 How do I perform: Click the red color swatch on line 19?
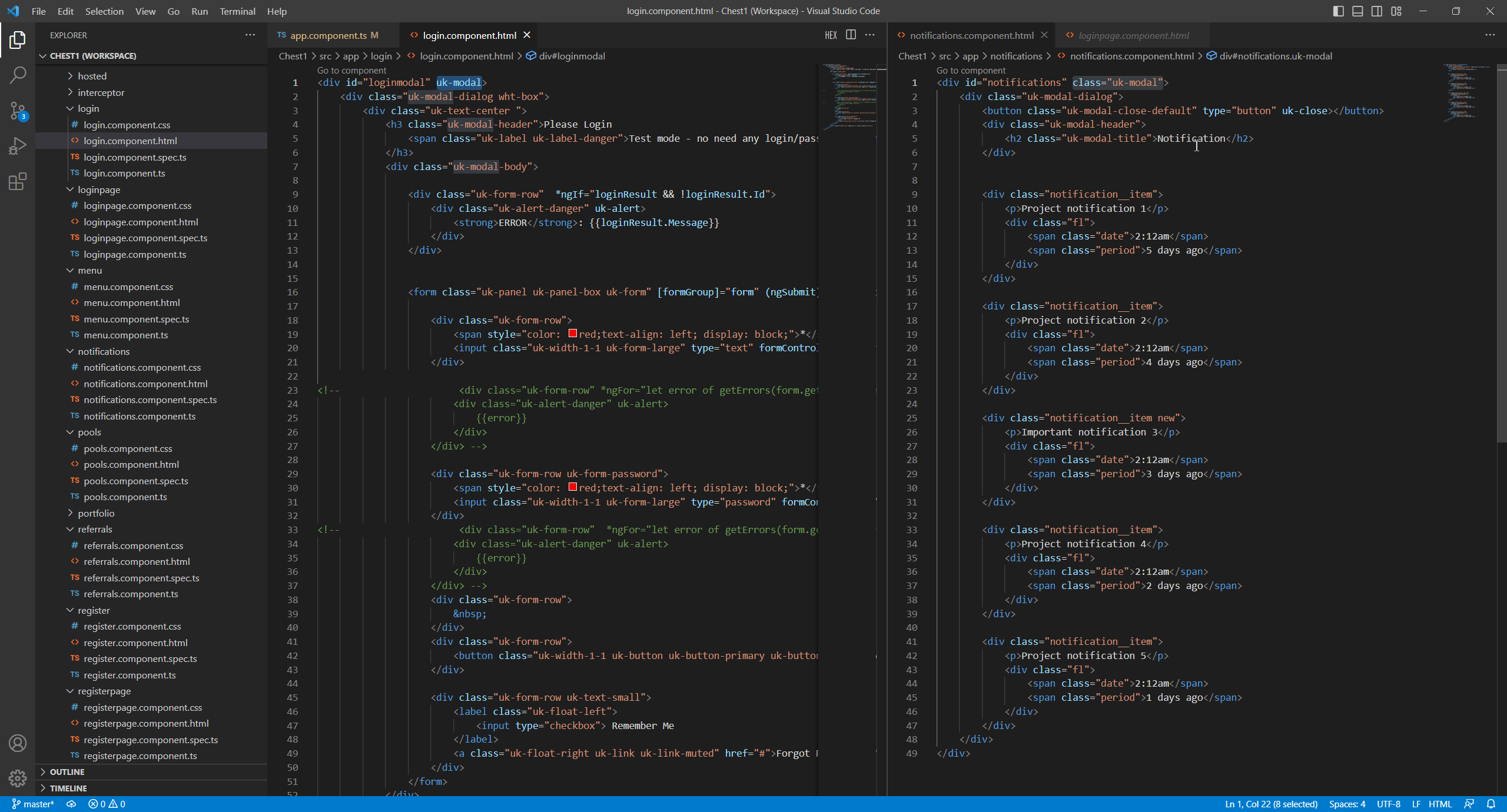(572, 334)
